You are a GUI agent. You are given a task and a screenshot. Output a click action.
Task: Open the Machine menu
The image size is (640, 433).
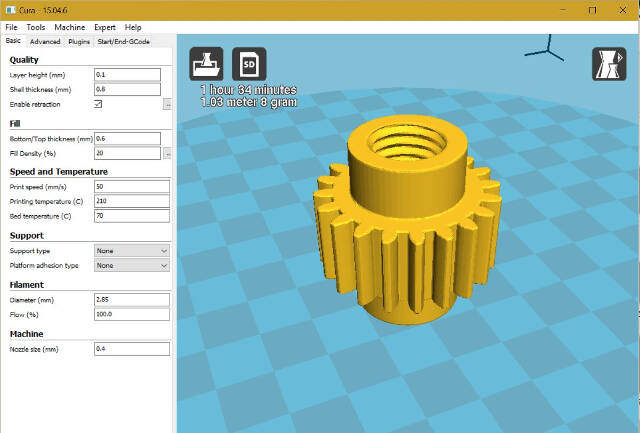[70, 27]
